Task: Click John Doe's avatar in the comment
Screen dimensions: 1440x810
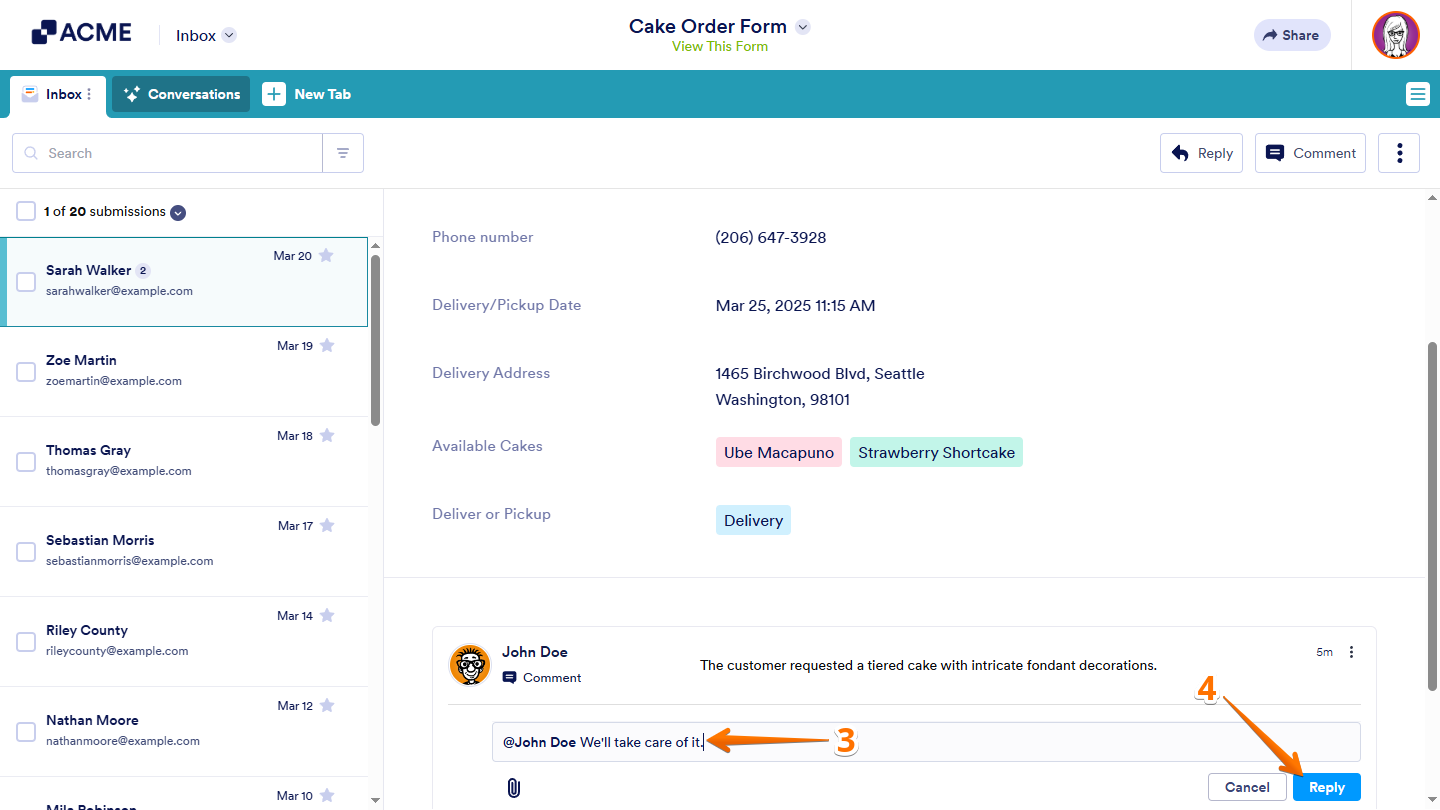Action: tap(468, 664)
